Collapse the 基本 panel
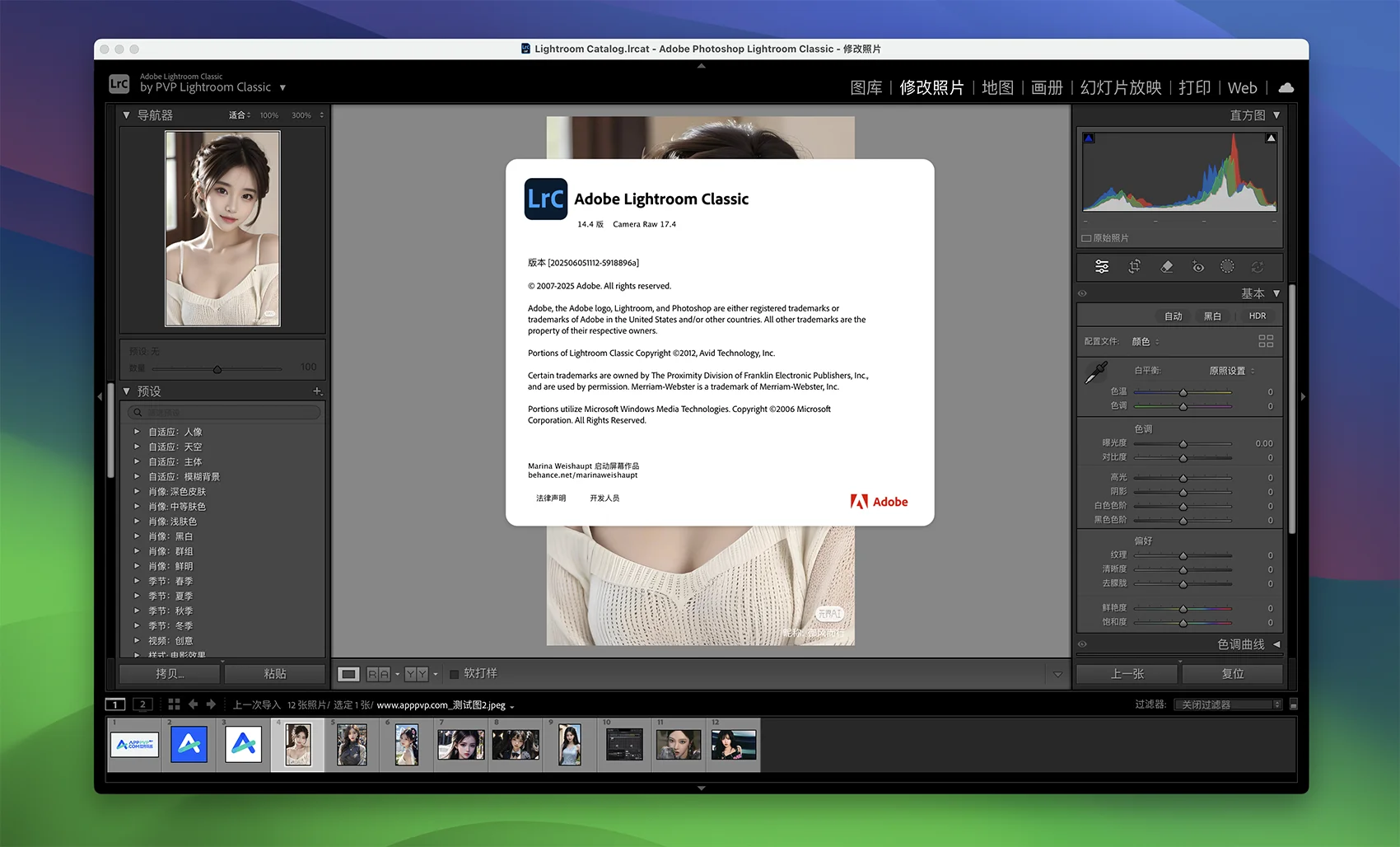 [1276, 293]
